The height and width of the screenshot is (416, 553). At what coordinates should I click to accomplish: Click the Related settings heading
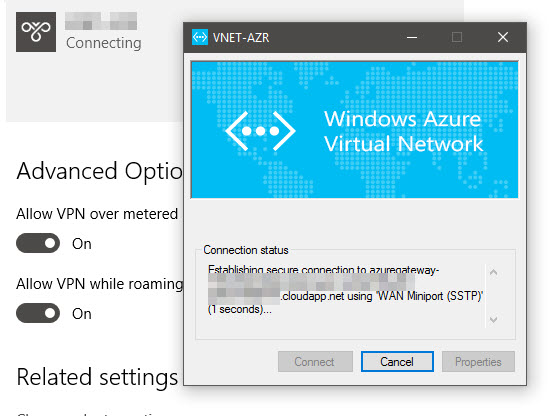(x=97, y=377)
